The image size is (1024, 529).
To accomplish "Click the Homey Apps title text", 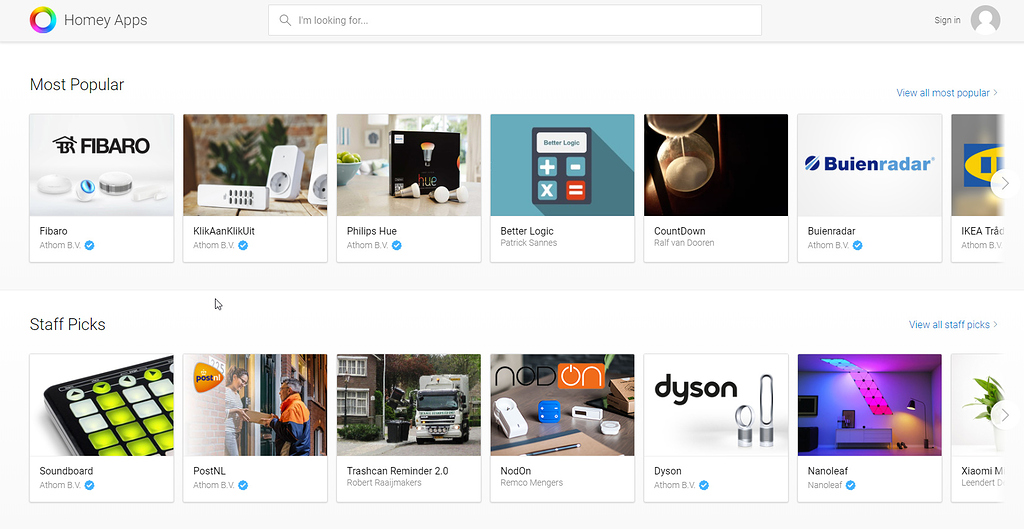I will [x=105, y=20].
